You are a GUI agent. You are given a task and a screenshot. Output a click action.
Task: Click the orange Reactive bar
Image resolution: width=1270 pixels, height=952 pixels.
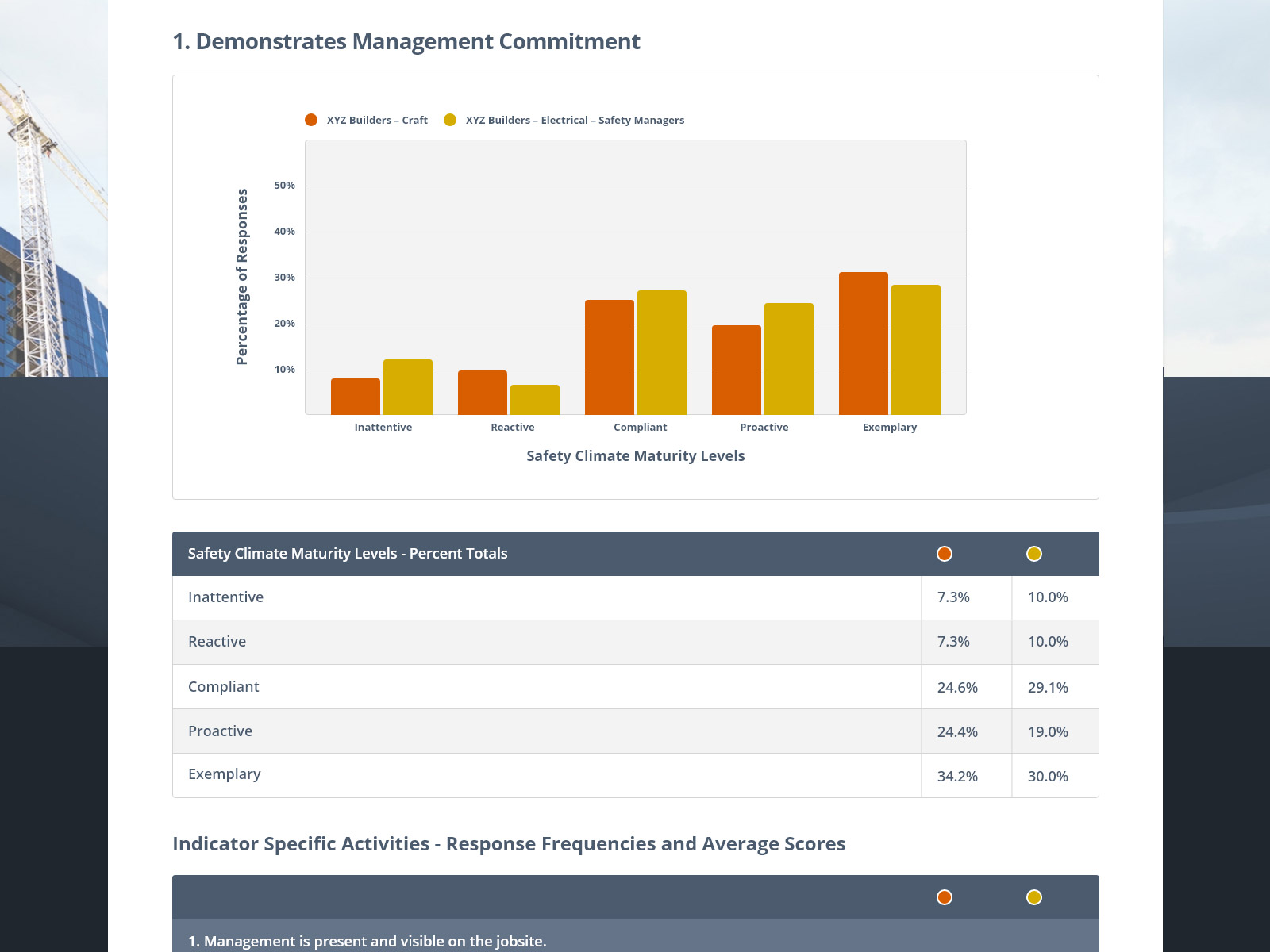pyautogui.click(x=483, y=393)
